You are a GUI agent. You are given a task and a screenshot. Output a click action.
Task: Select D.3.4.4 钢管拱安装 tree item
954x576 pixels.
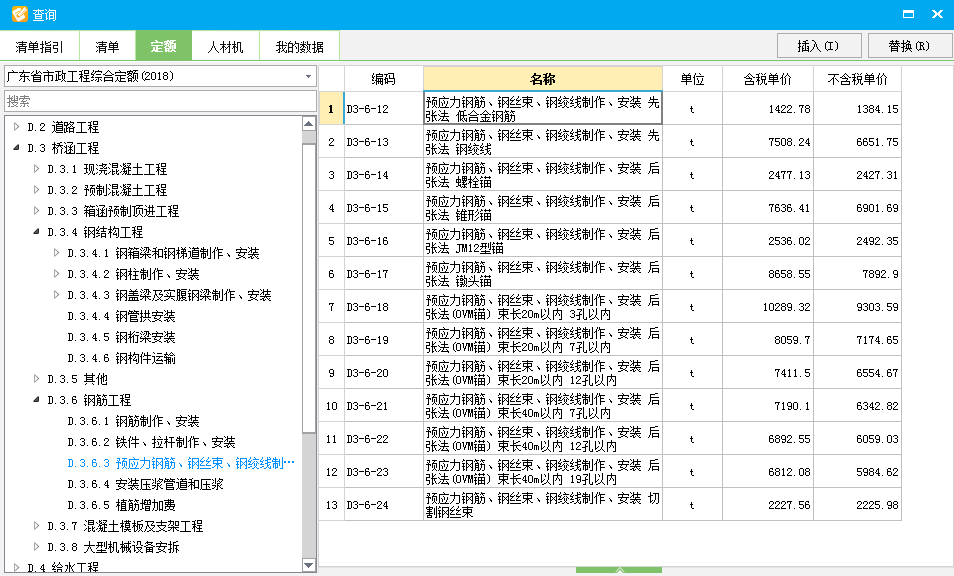click(x=121, y=316)
